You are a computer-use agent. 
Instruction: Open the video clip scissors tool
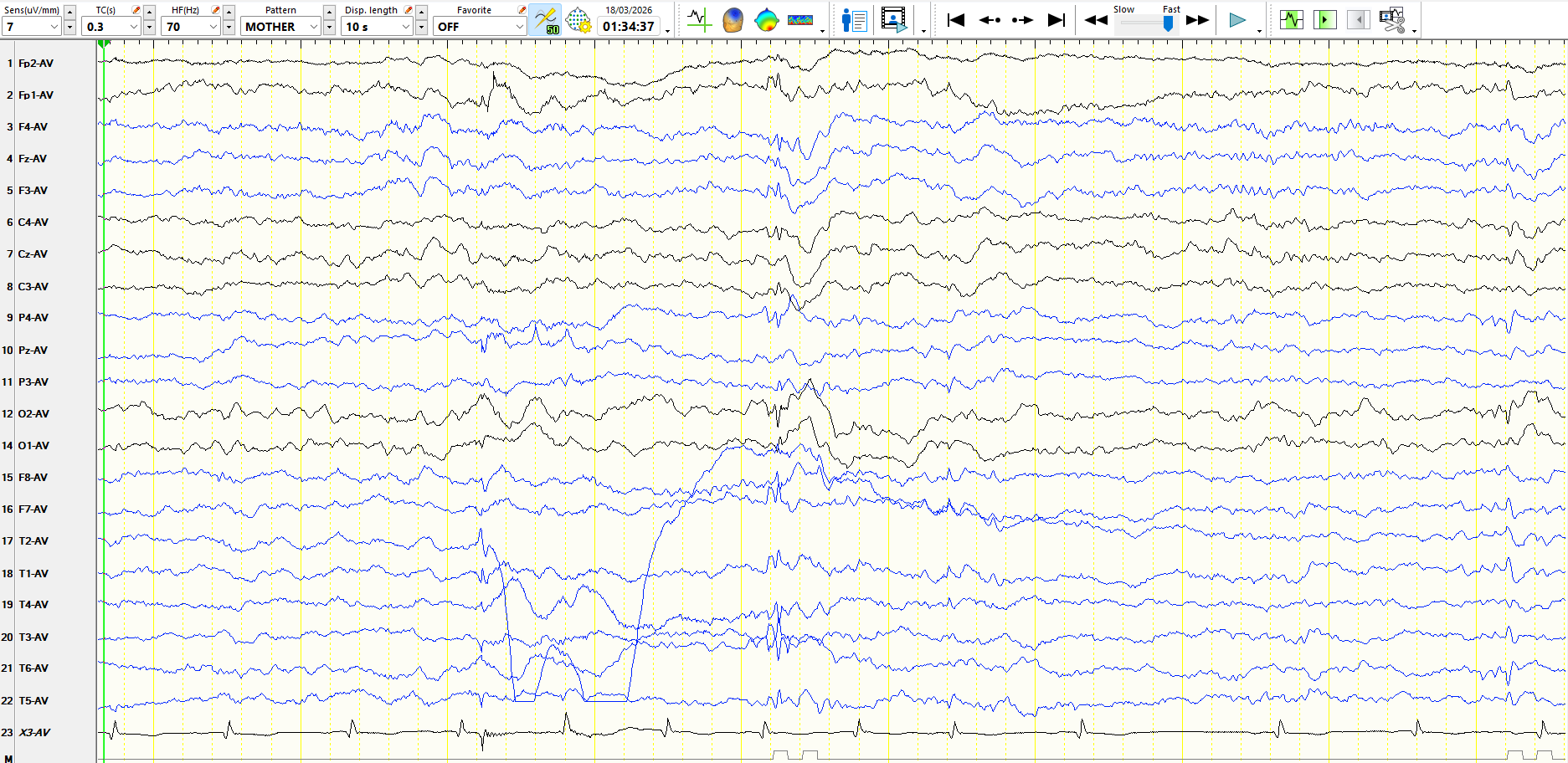[1392, 20]
